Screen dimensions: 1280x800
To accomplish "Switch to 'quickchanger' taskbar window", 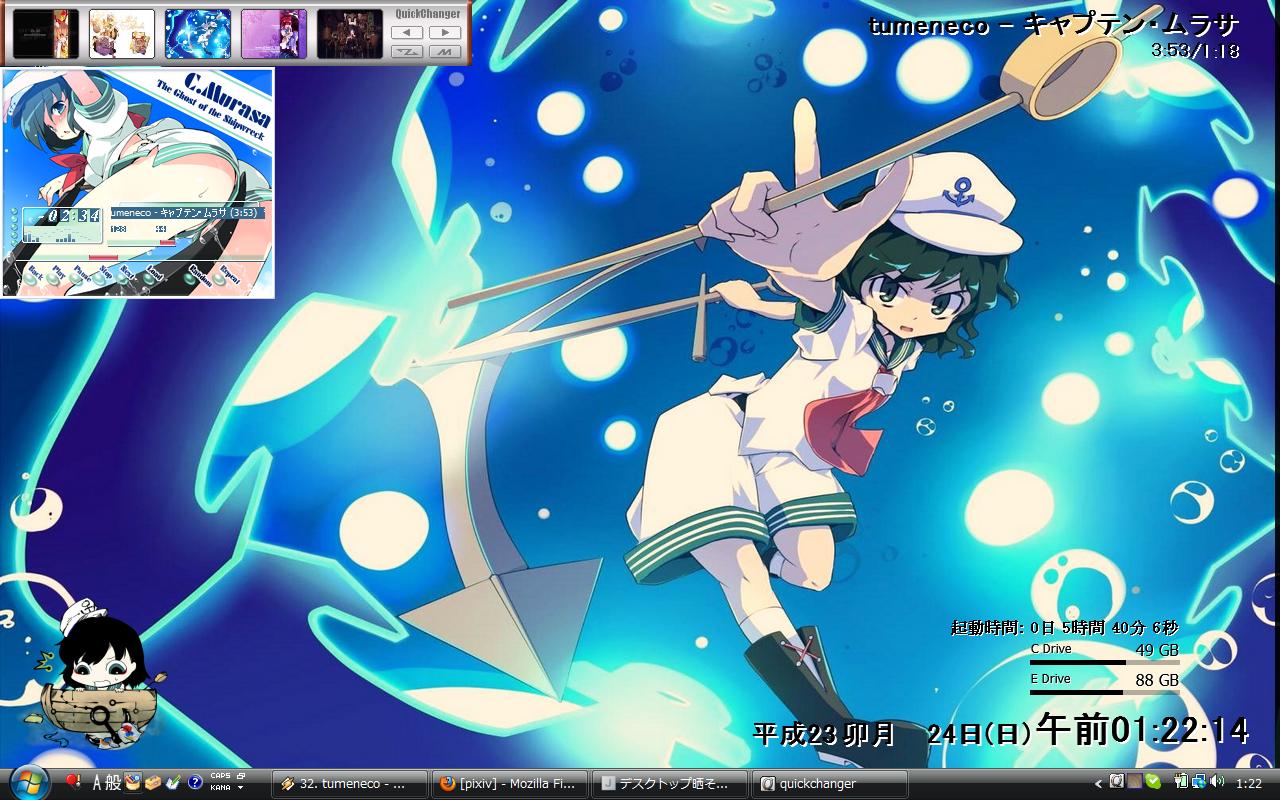I will 831,784.
